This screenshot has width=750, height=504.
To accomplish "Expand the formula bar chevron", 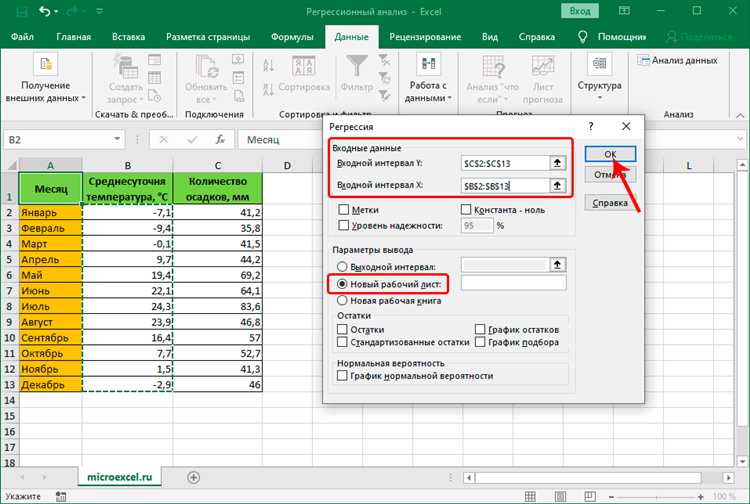I will click(x=740, y=139).
